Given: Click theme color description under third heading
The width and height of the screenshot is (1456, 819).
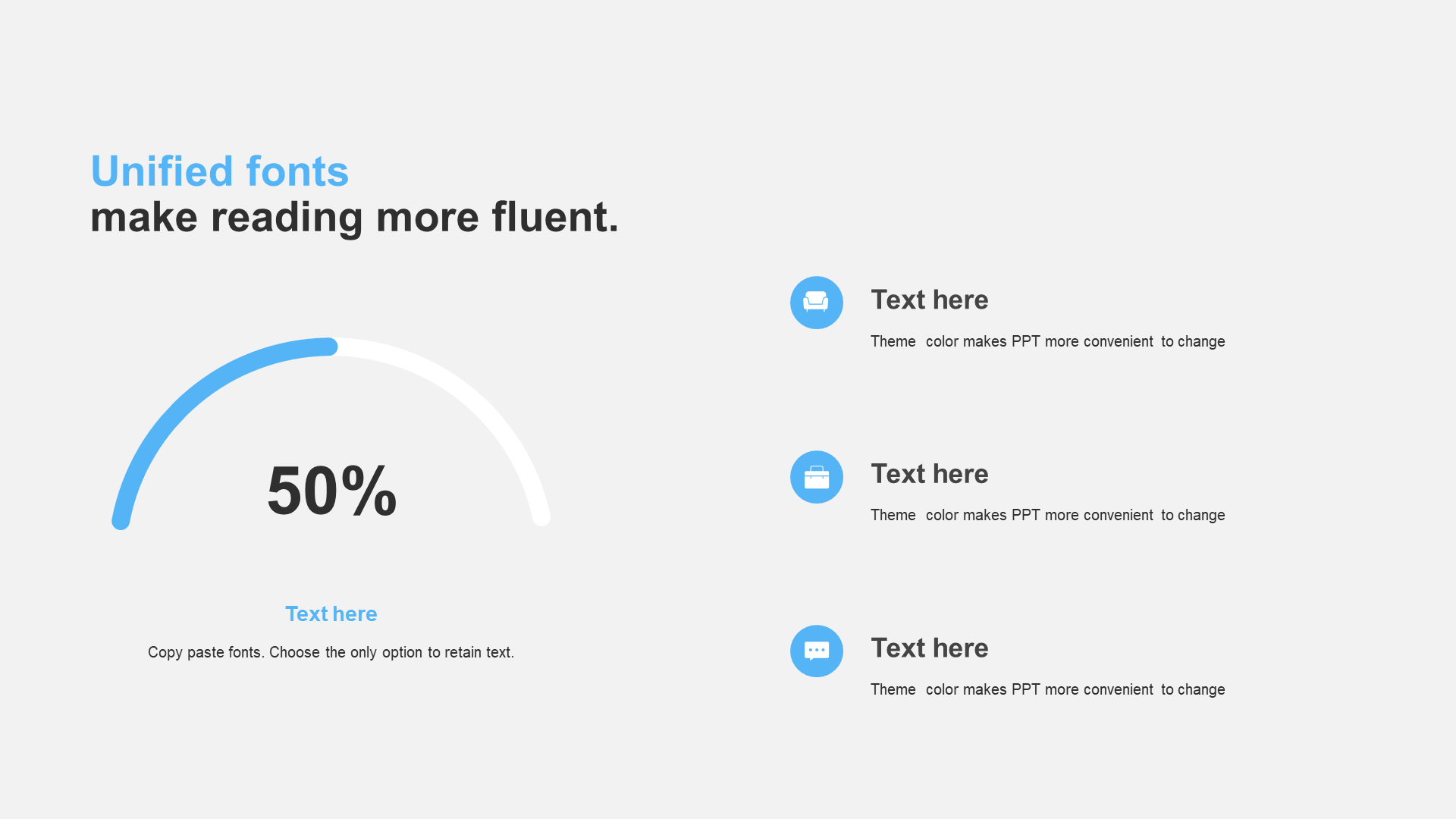Looking at the screenshot, I should point(1048,690).
